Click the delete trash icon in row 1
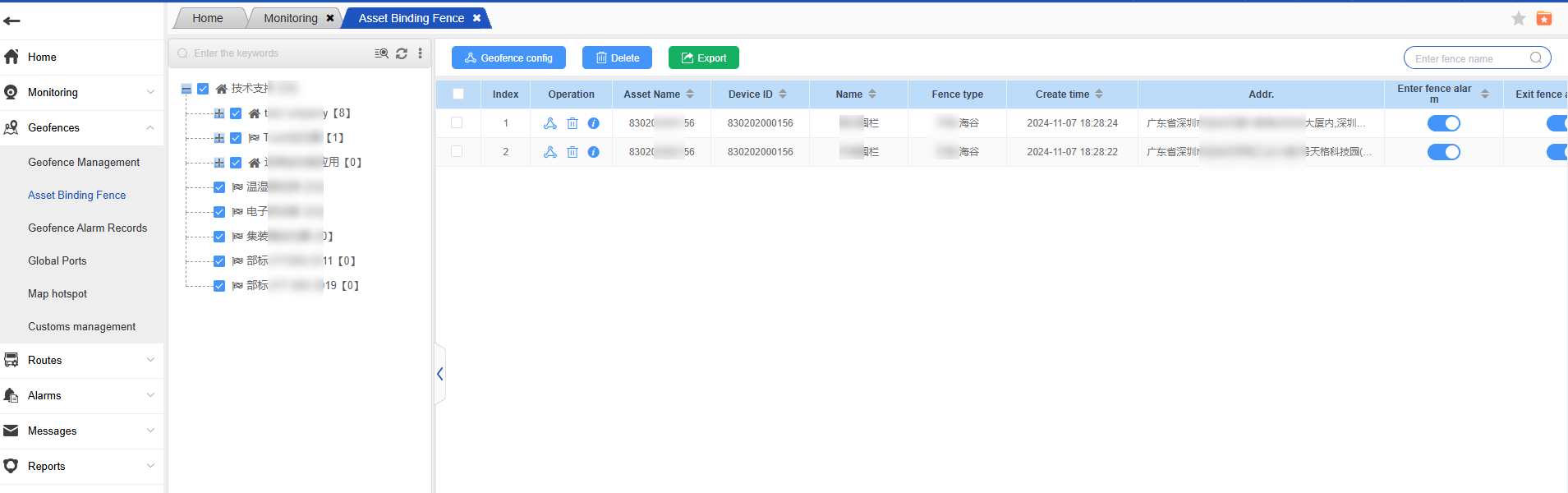This screenshot has height=493, width=1568. click(x=572, y=123)
